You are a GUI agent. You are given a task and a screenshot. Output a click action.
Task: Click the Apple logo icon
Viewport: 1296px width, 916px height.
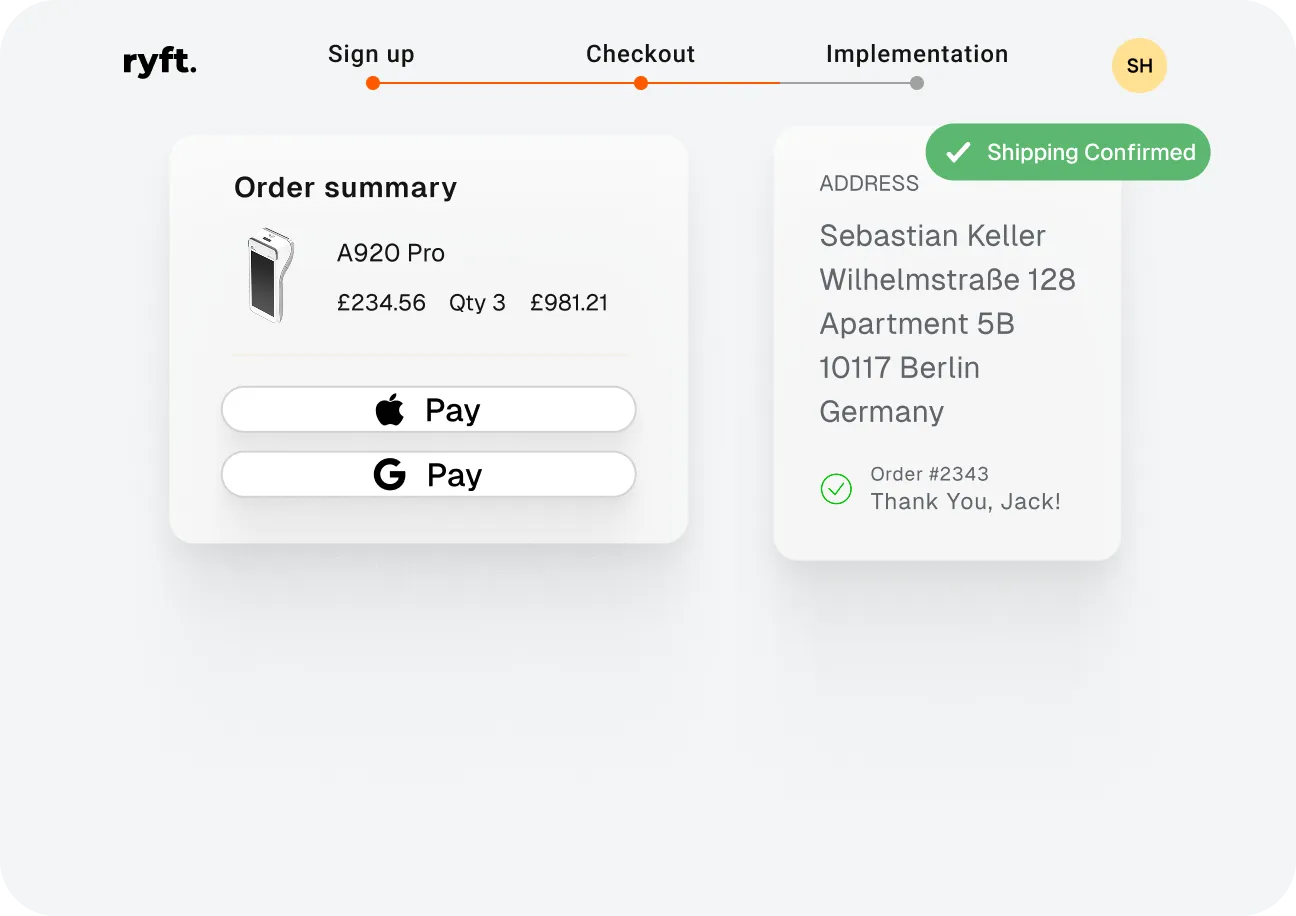coord(390,410)
